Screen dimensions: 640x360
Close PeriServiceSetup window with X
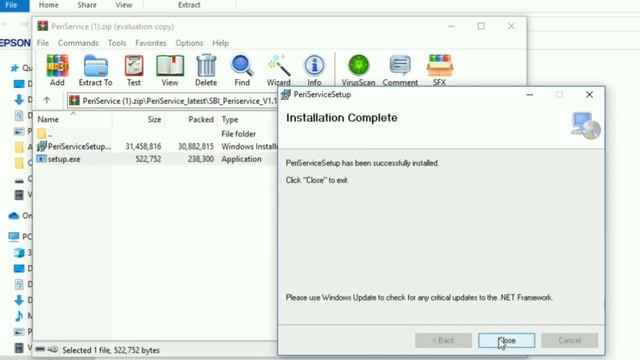pyautogui.click(x=589, y=95)
